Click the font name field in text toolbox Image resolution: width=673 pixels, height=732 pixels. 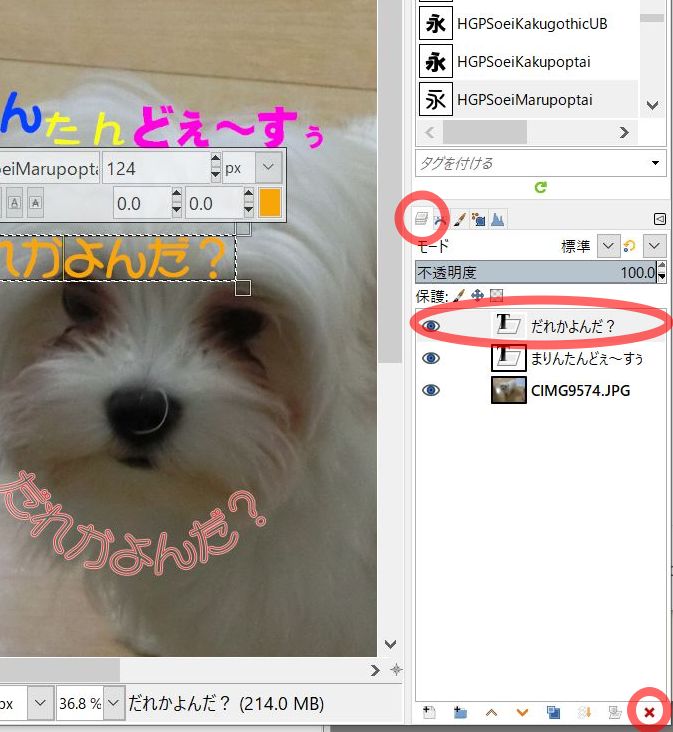pos(49,168)
